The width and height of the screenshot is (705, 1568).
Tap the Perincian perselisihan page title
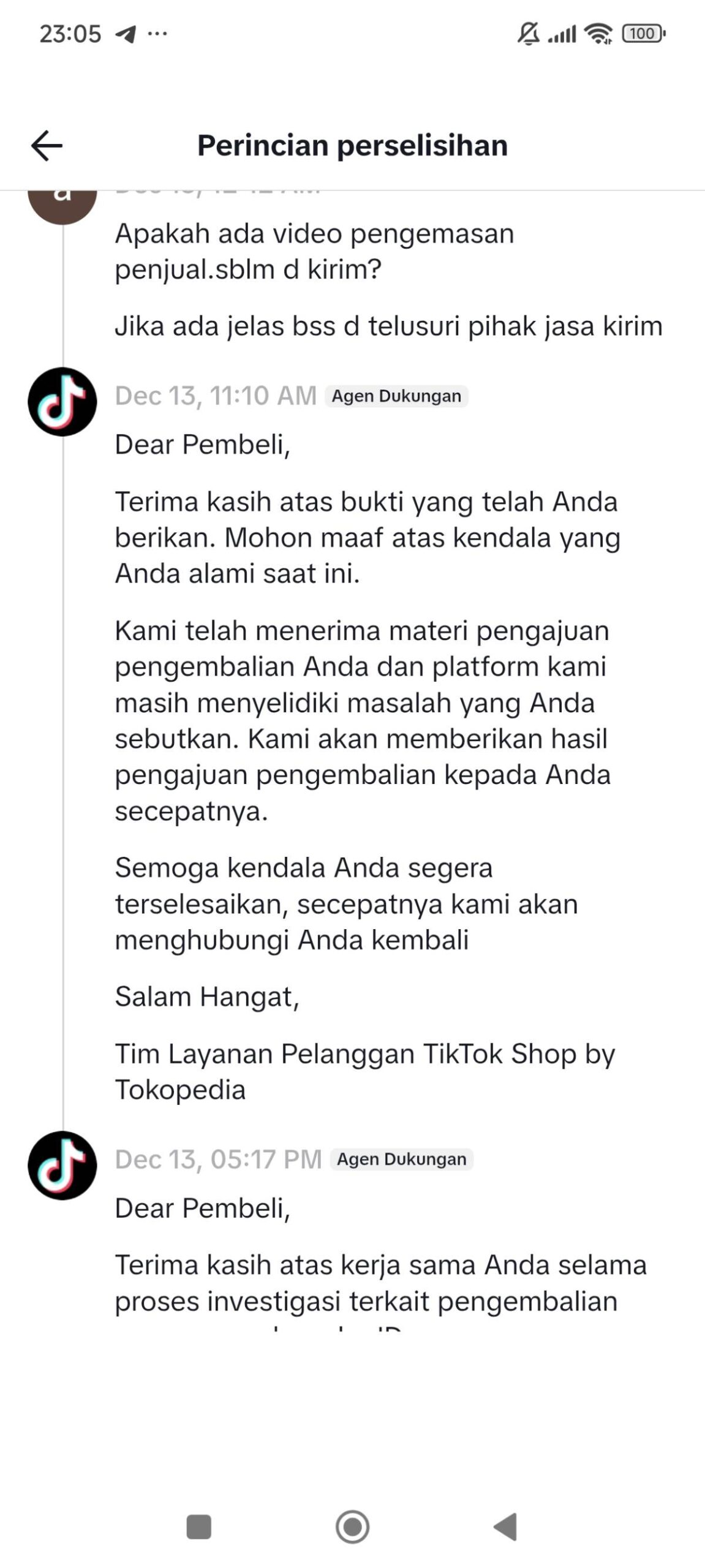point(352,146)
